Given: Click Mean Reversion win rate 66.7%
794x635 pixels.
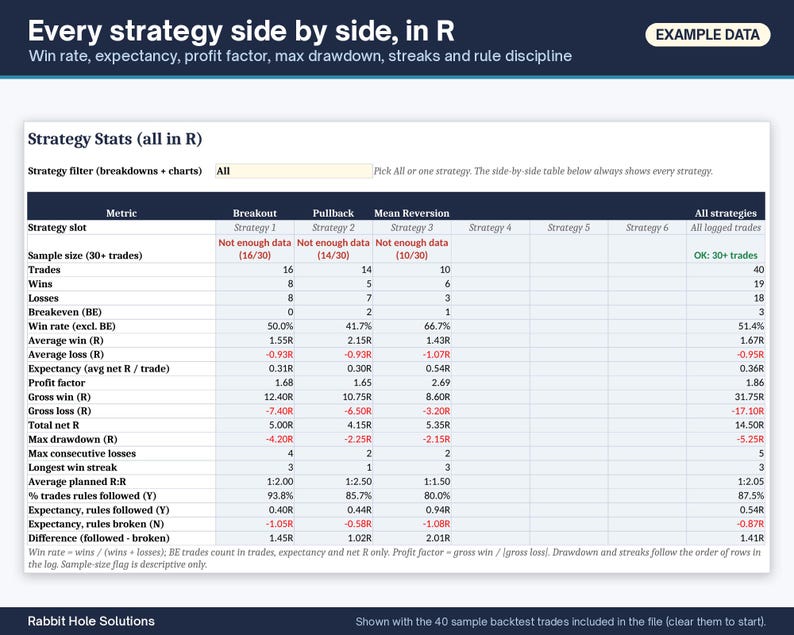Looking at the screenshot, I should click(437, 326).
